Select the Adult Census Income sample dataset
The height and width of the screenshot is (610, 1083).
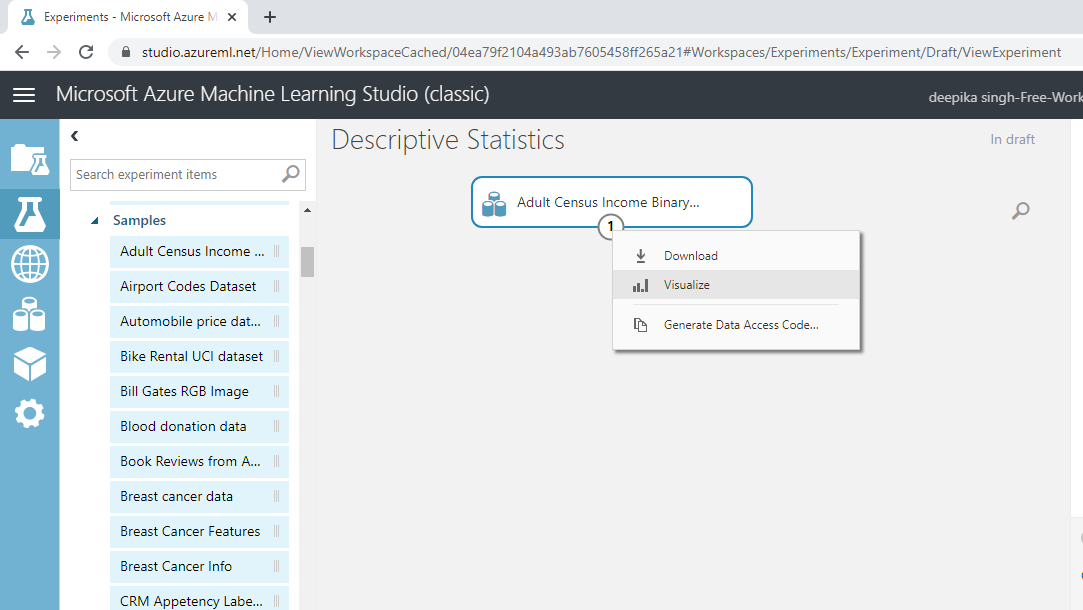(x=199, y=251)
